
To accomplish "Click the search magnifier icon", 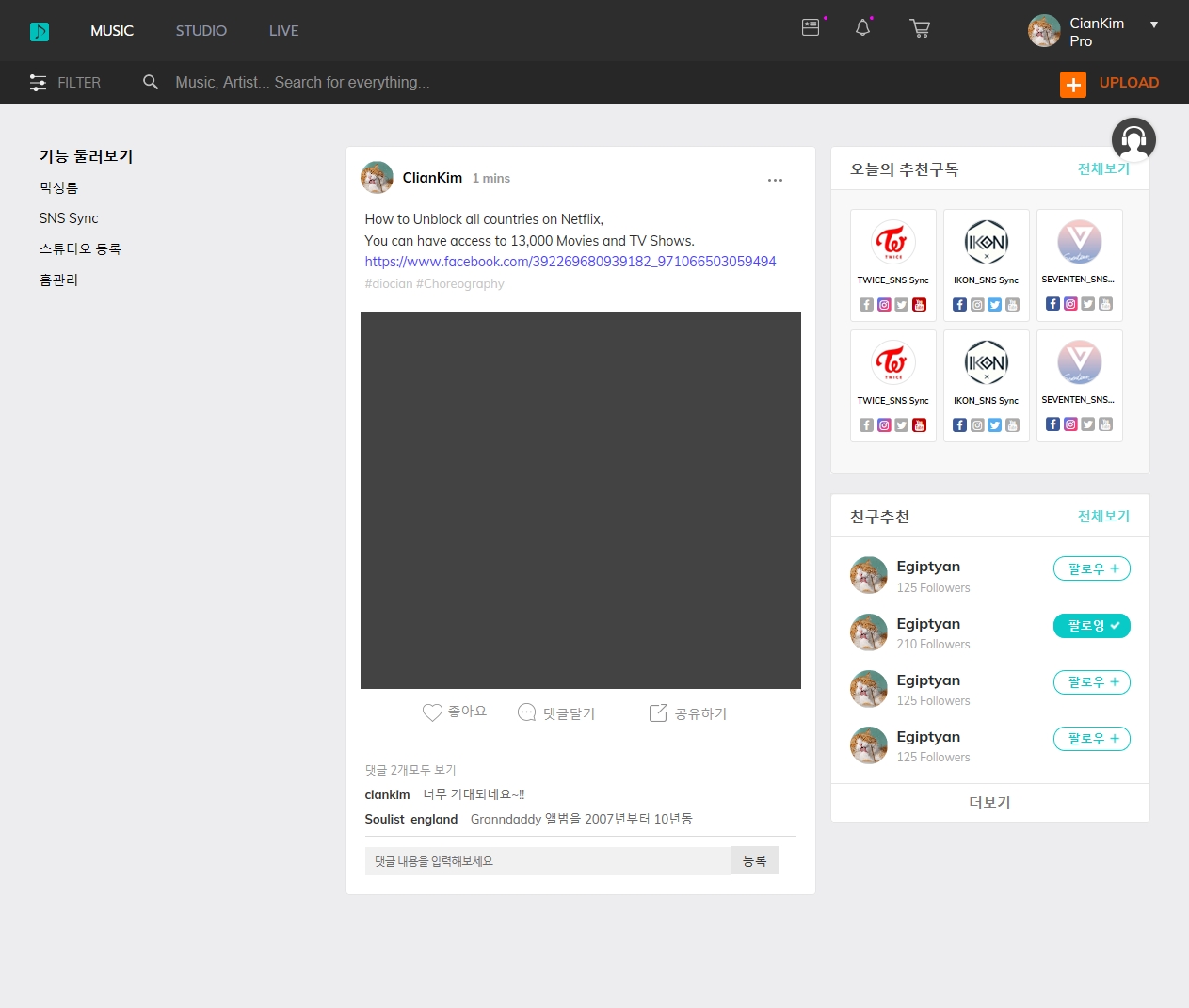I will 151,83.
